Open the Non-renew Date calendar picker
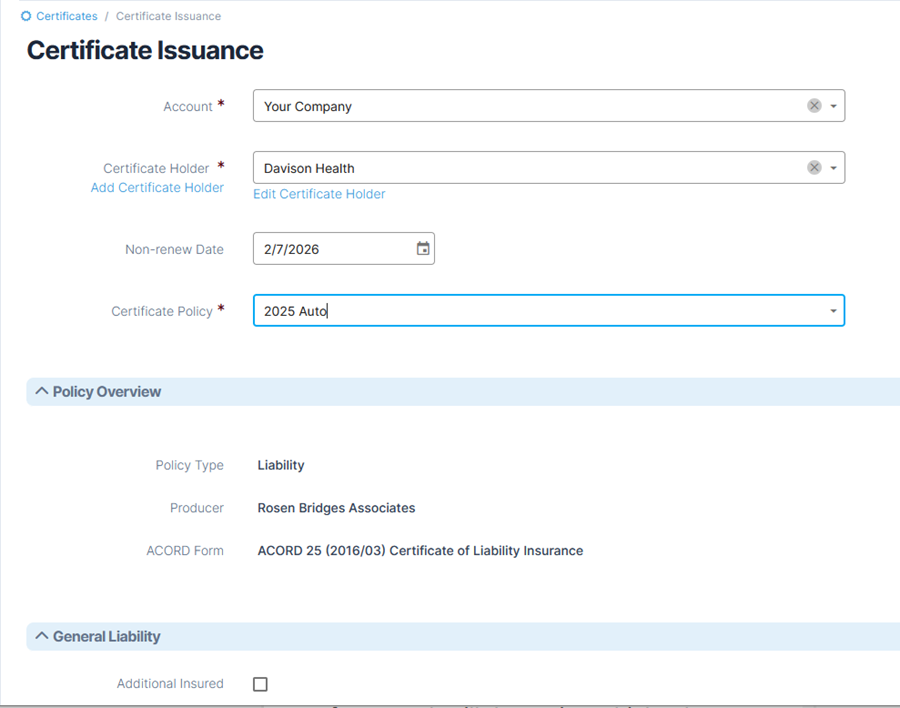This screenshot has height=708, width=900. 423,249
